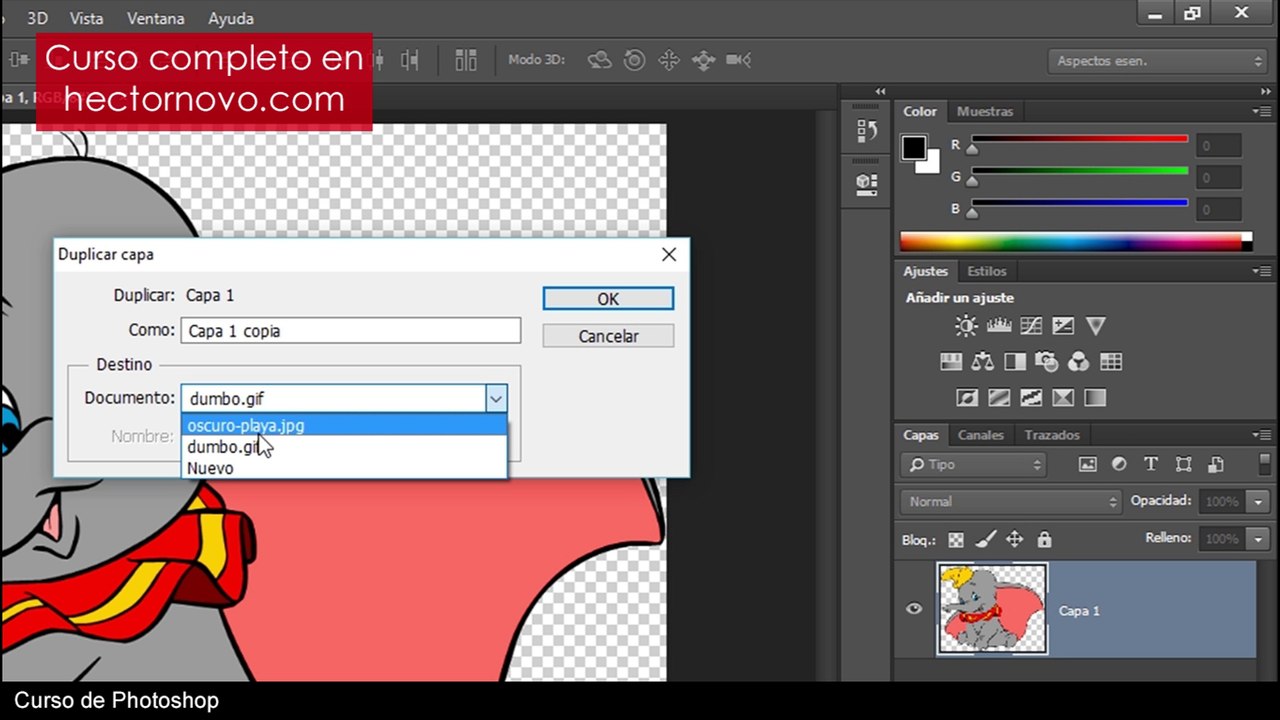Add a Vibrance adjustment
The image size is (1280, 720).
point(1095,326)
